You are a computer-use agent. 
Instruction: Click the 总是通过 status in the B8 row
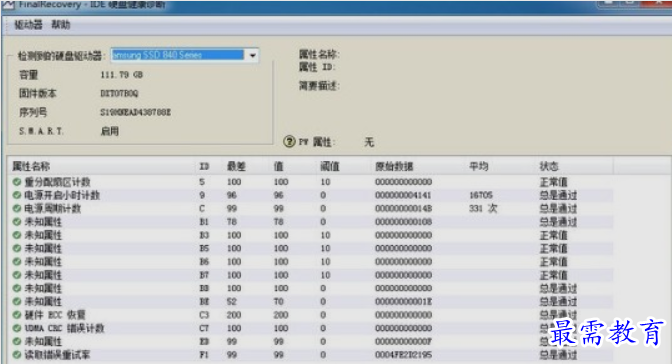558,288
